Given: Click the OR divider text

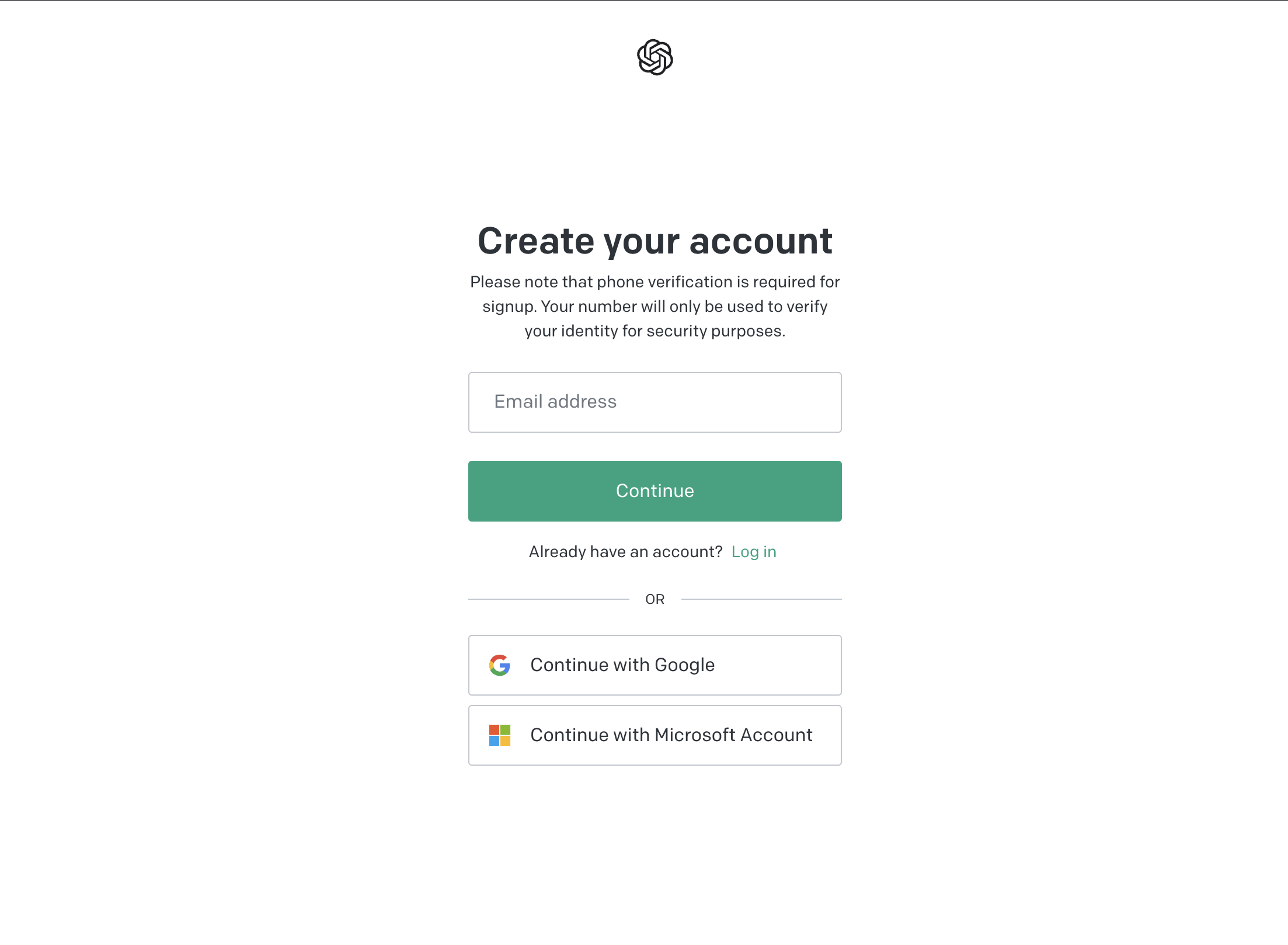Looking at the screenshot, I should coord(655,599).
